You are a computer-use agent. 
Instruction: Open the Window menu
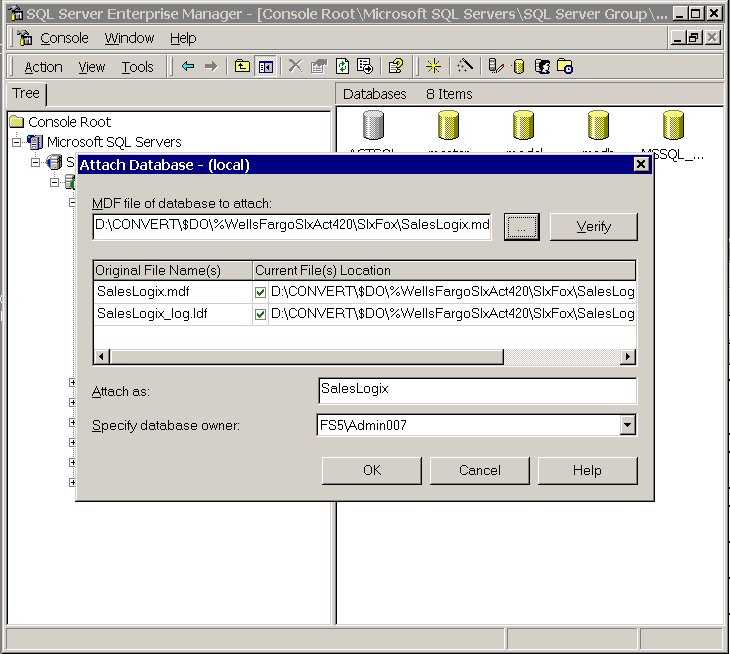(129, 38)
